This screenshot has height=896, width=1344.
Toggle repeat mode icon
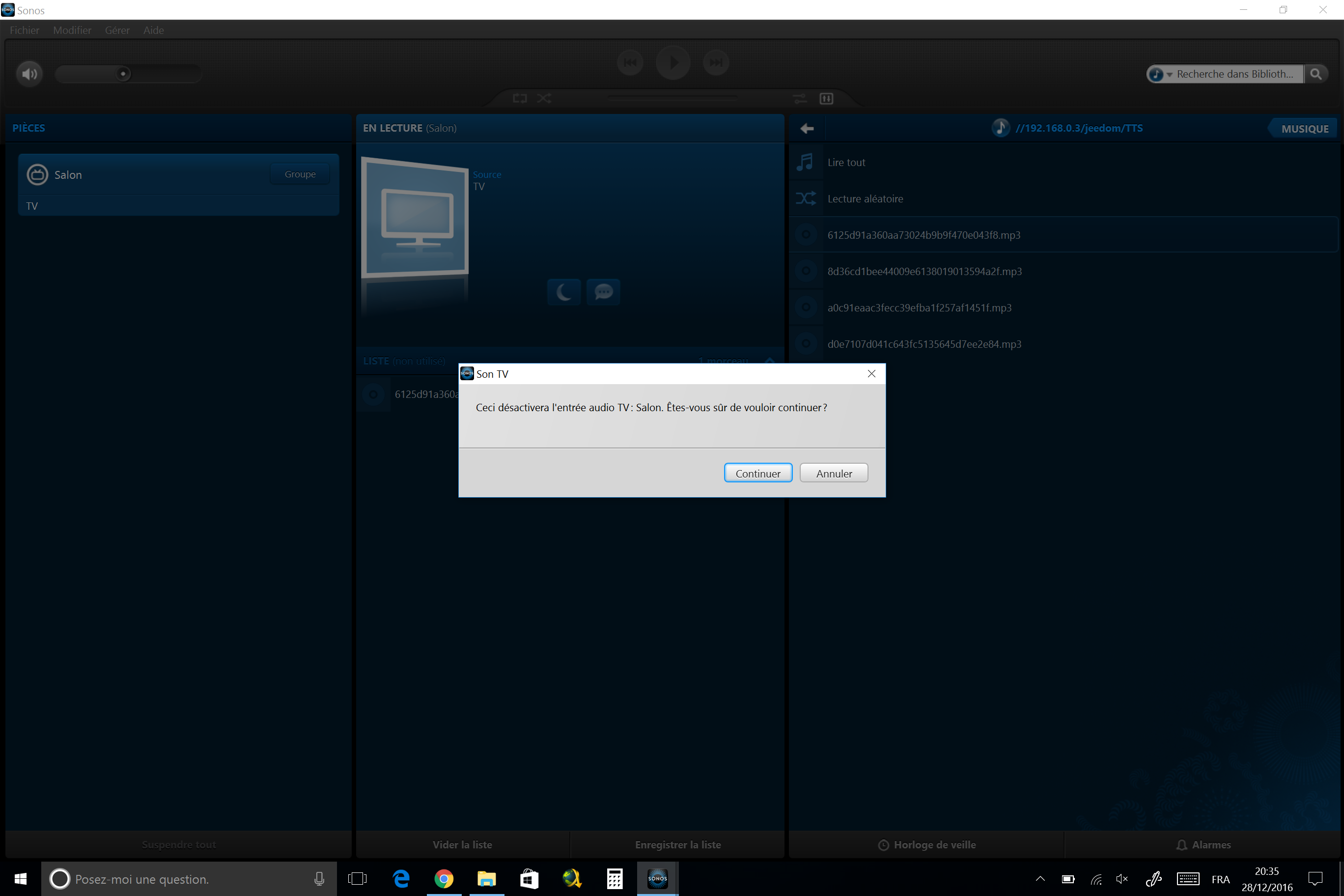[519, 98]
